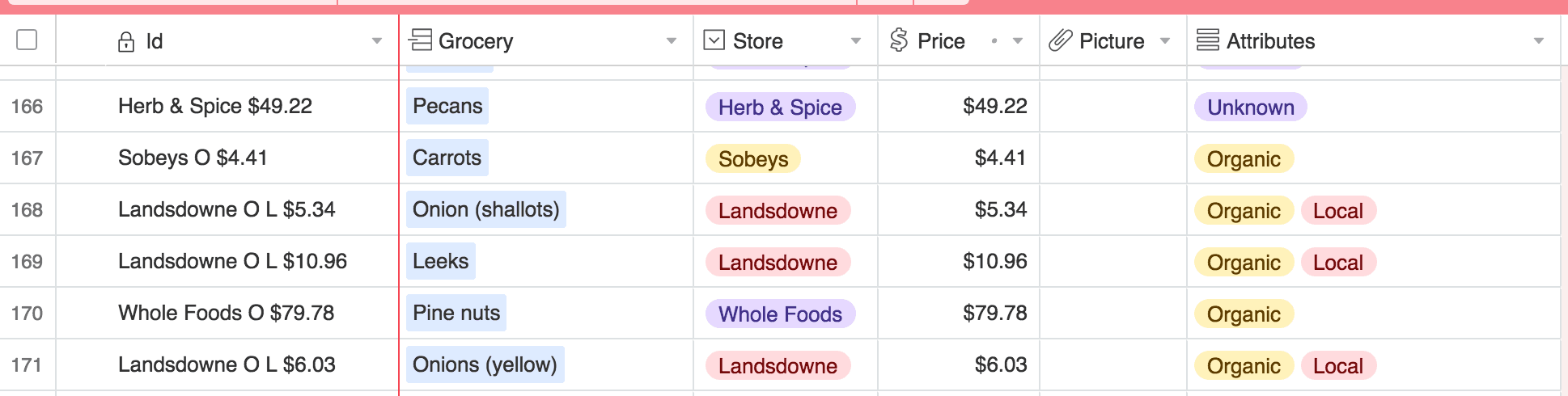The height and width of the screenshot is (396, 1568).
Task: Open the Picture column dropdown arrow
Action: (1165, 41)
